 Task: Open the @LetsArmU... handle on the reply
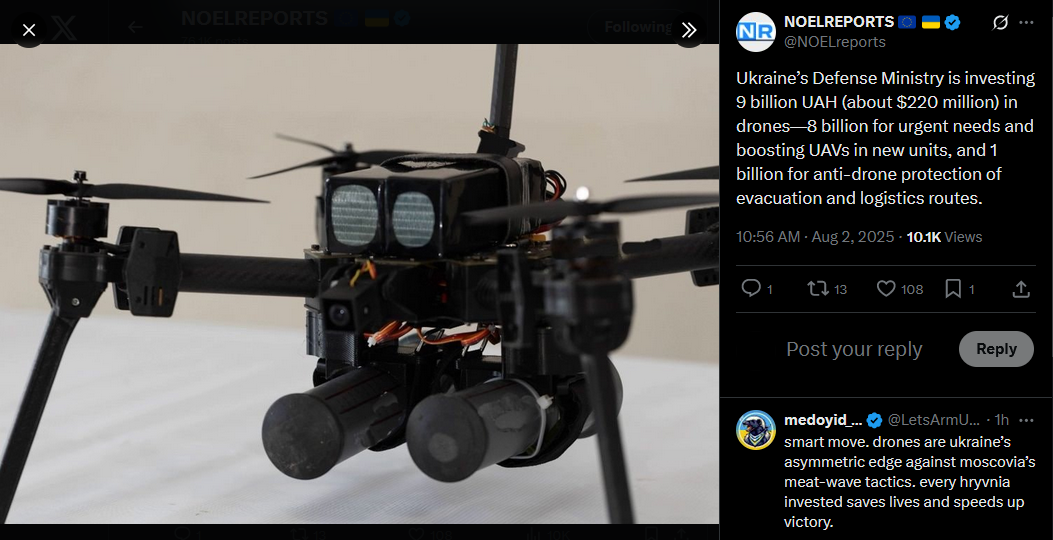[933, 420]
